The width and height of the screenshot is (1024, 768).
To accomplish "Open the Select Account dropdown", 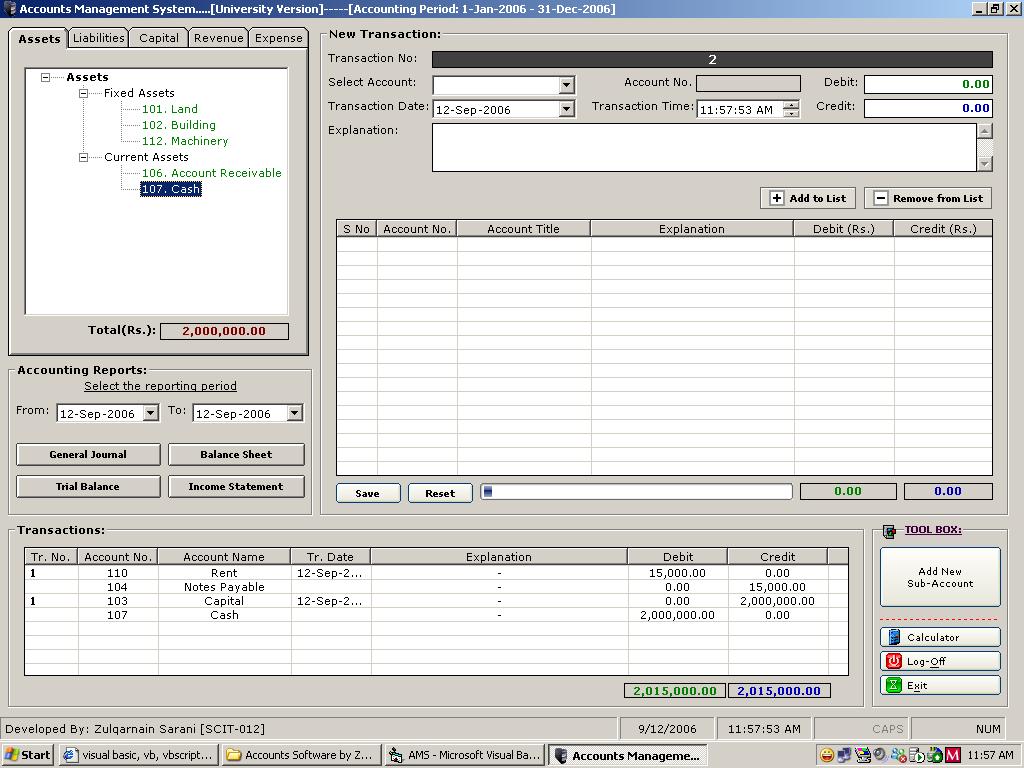I will tap(566, 85).
